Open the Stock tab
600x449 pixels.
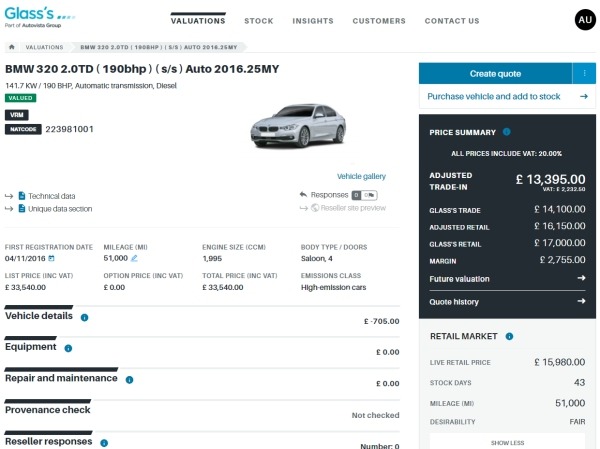tap(259, 21)
